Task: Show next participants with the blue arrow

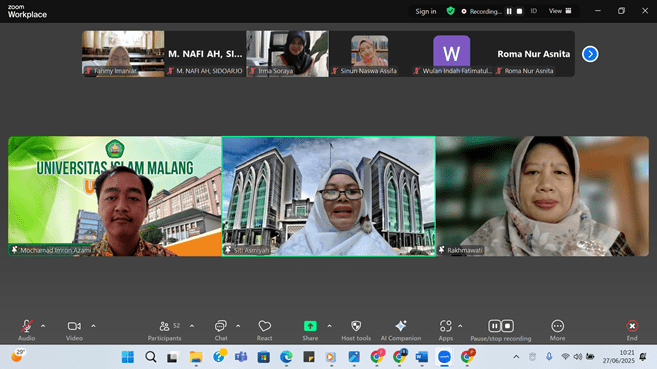Action: pyautogui.click(x=590, y=54)
